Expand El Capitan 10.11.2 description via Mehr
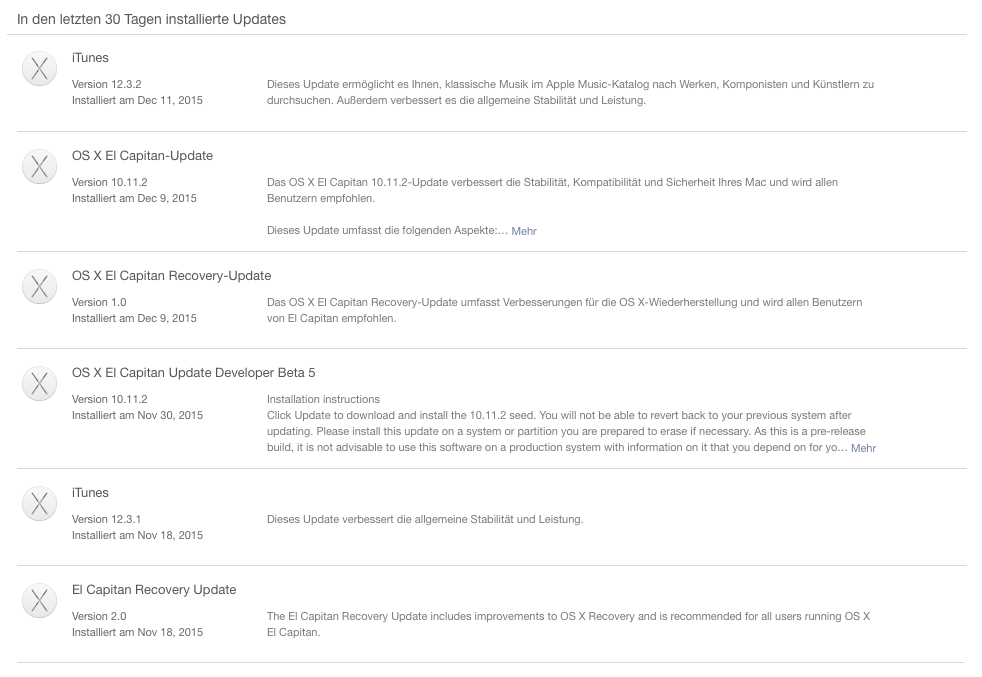982x677 pixels. coord(524,231)
